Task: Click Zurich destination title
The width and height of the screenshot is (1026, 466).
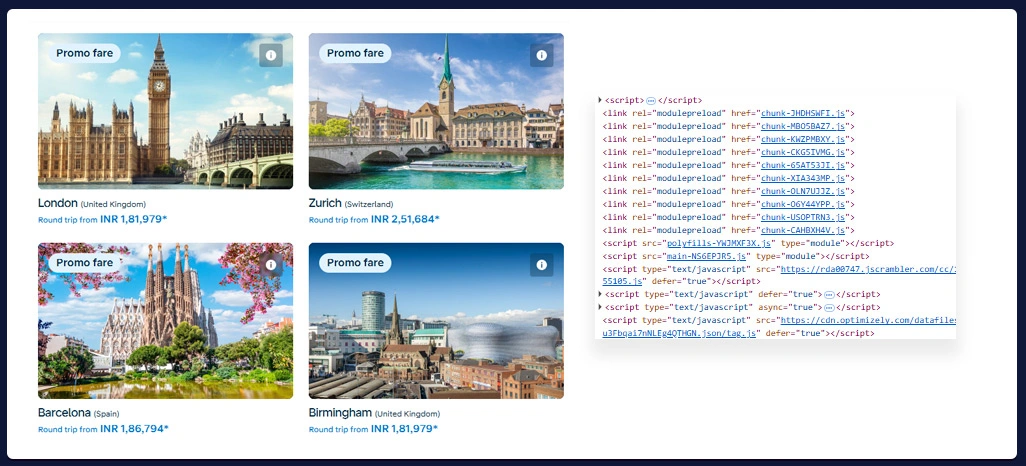Action: point(325,204)
